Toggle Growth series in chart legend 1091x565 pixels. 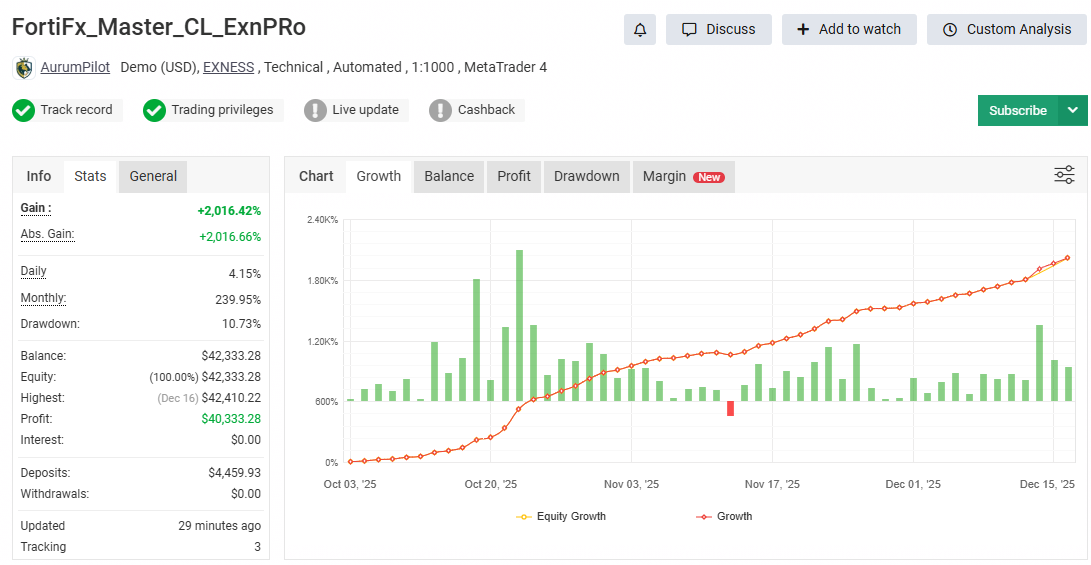(x=724, y=516)
